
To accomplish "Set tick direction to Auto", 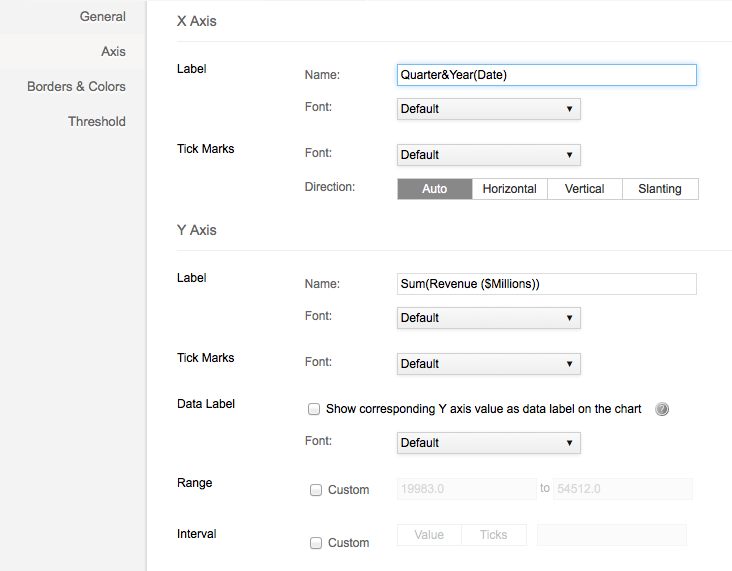I will tap(434, 189).
